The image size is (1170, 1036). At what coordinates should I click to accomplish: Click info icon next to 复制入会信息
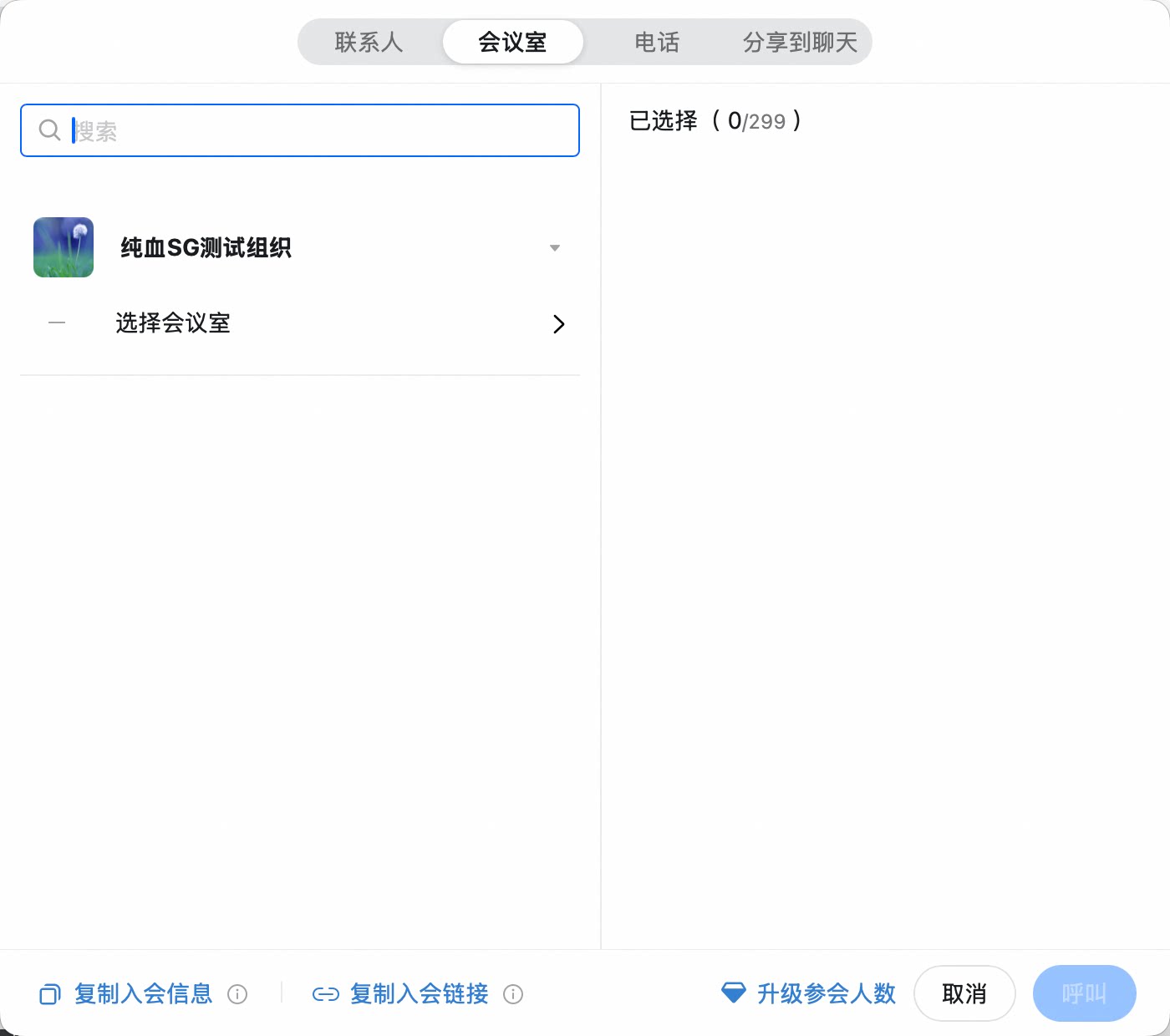point(237,994)
